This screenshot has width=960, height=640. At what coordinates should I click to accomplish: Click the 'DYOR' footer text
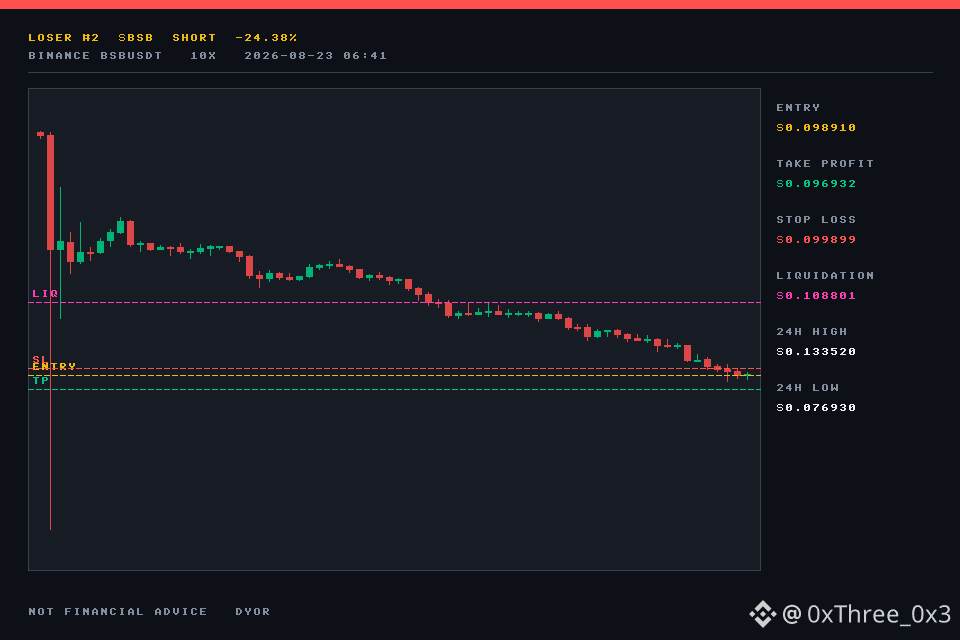coord(253,612)
